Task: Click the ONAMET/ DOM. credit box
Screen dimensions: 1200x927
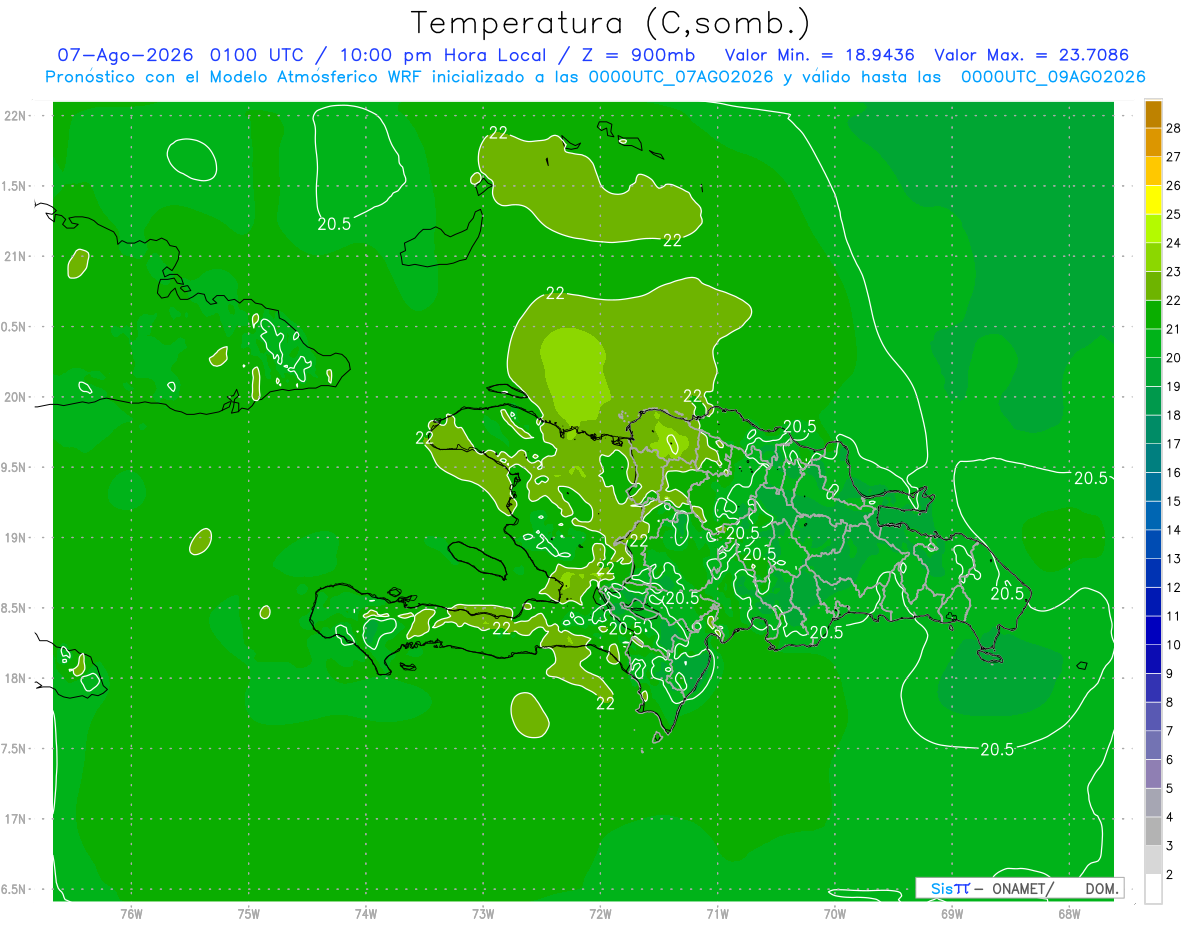Action: click(x=1020, y=888)
